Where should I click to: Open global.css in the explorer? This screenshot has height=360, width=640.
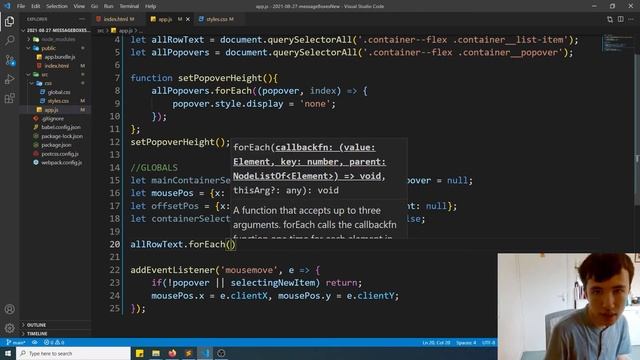pos(59,92)
